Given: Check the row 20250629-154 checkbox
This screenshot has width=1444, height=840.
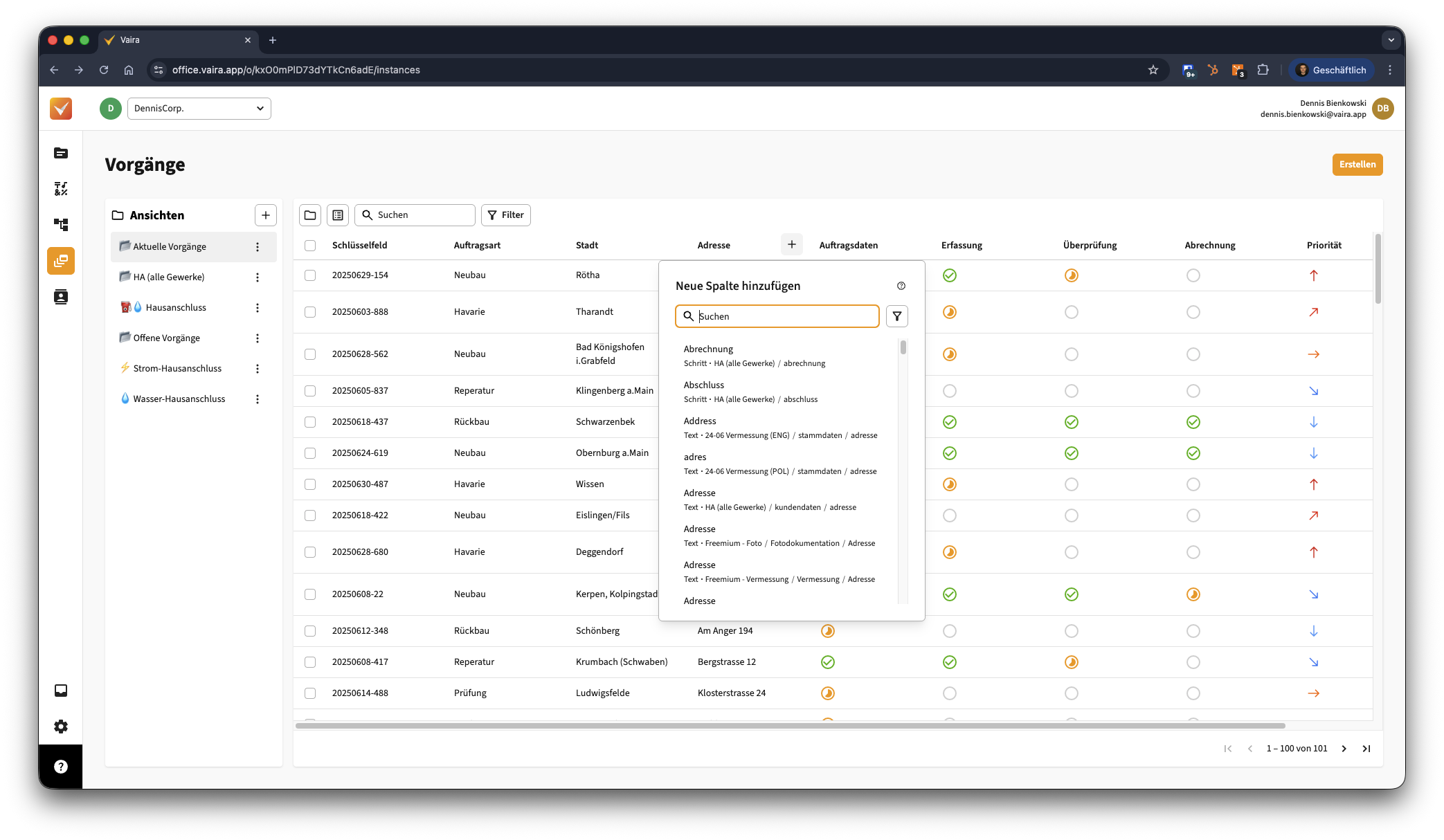Looking at the screenshot, I should click(310, 275).
